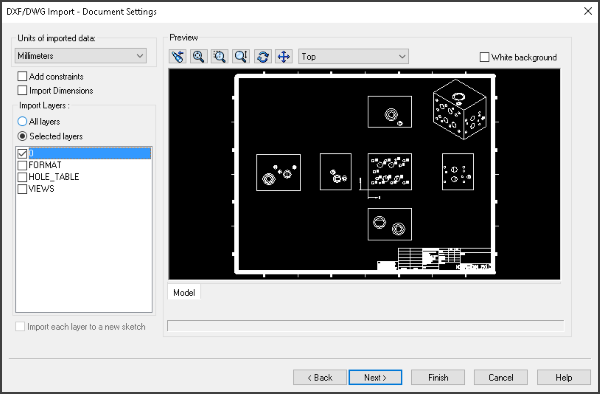
Task: Click the isometric block view in the preview
Action: [460, 109]
